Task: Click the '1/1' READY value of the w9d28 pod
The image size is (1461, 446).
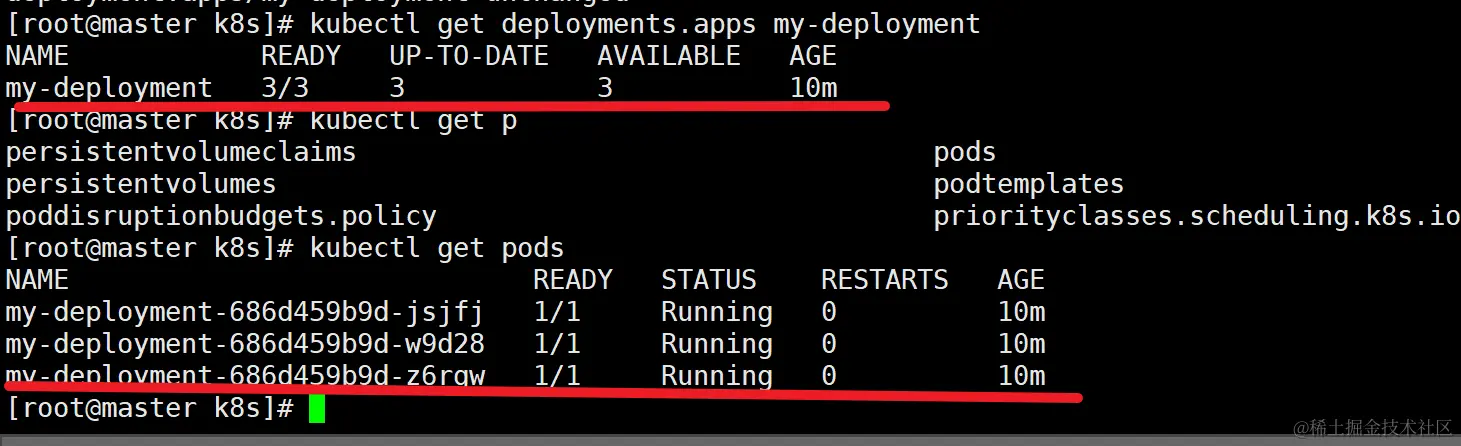Action: click(557, 344)
